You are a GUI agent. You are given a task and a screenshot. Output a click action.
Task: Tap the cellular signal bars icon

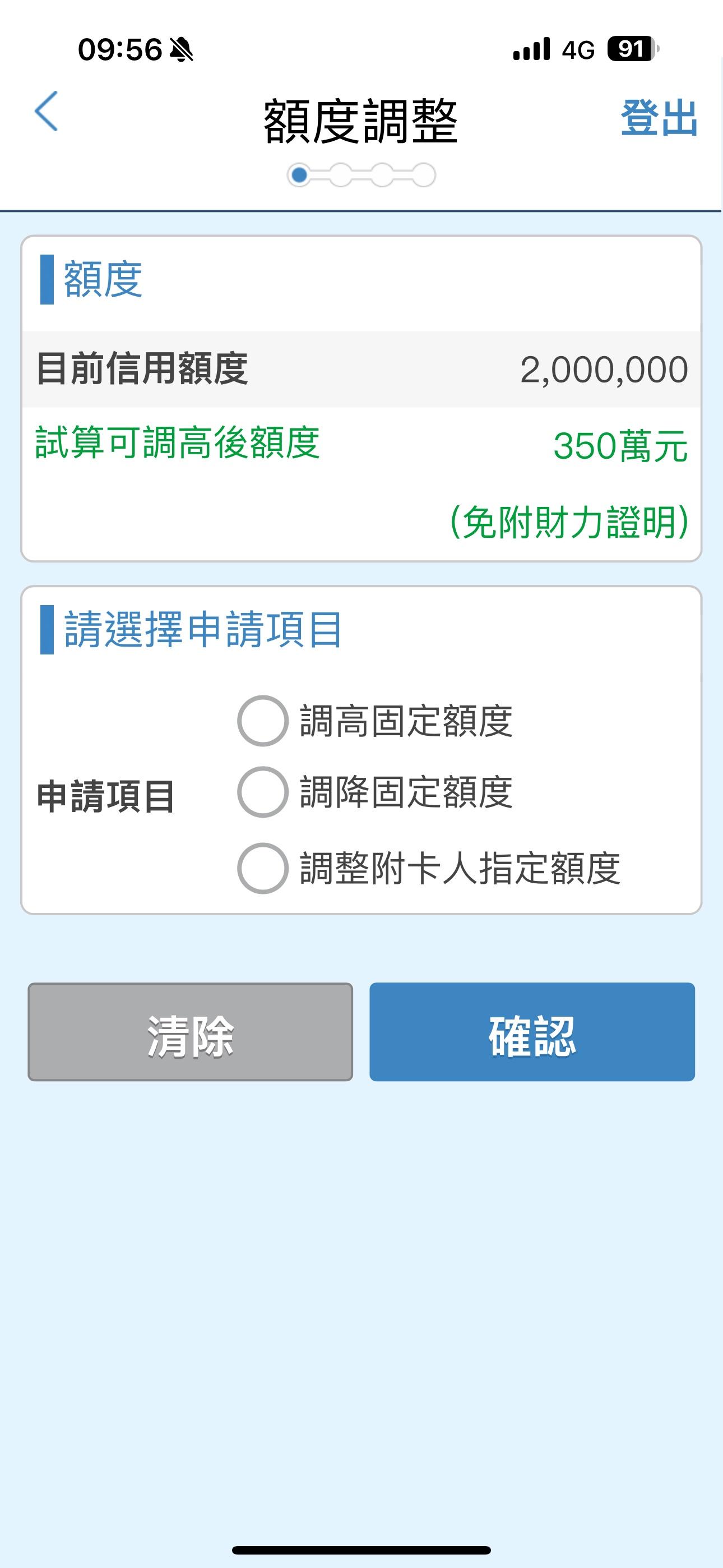pos(531,49)
